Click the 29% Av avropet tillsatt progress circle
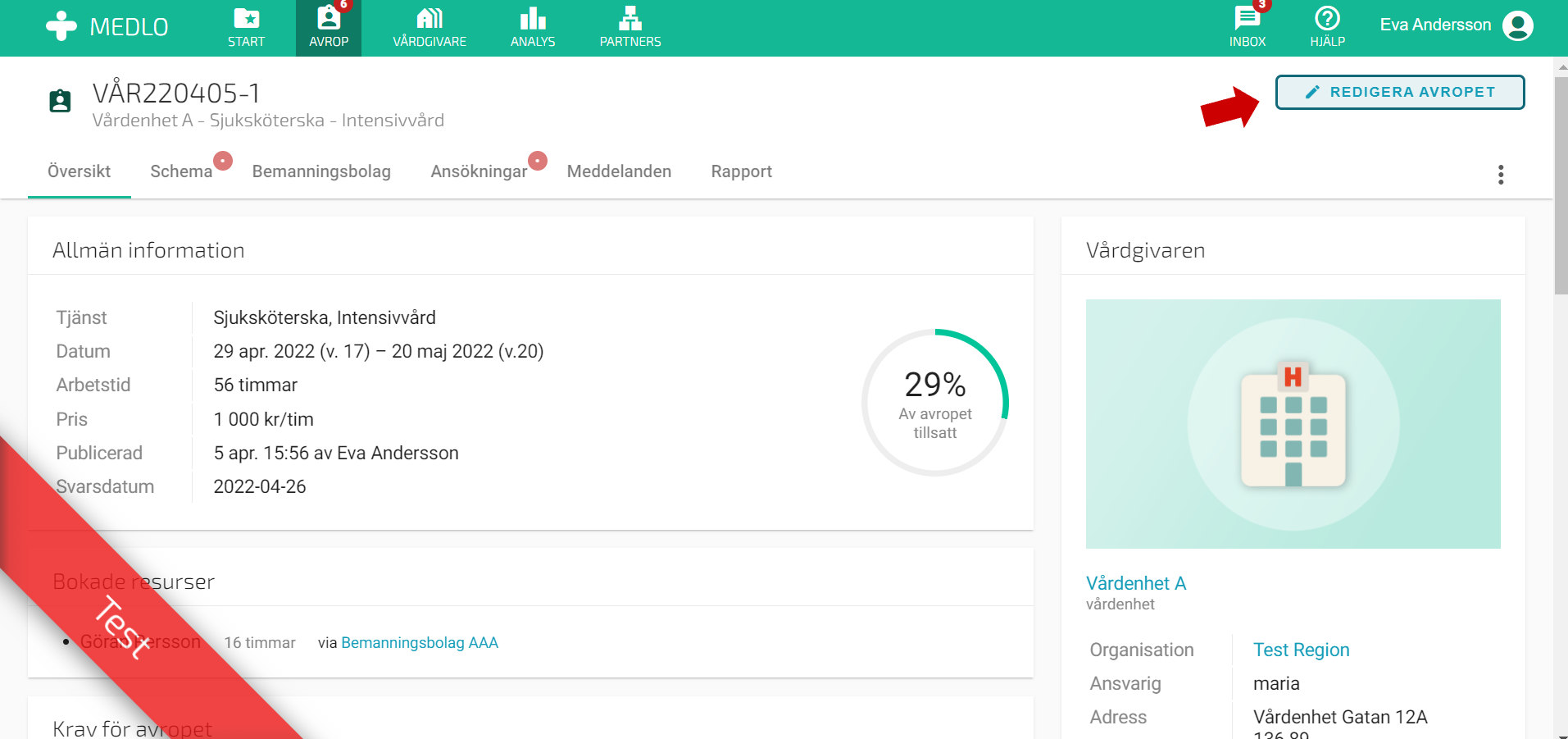 (935, 403)
